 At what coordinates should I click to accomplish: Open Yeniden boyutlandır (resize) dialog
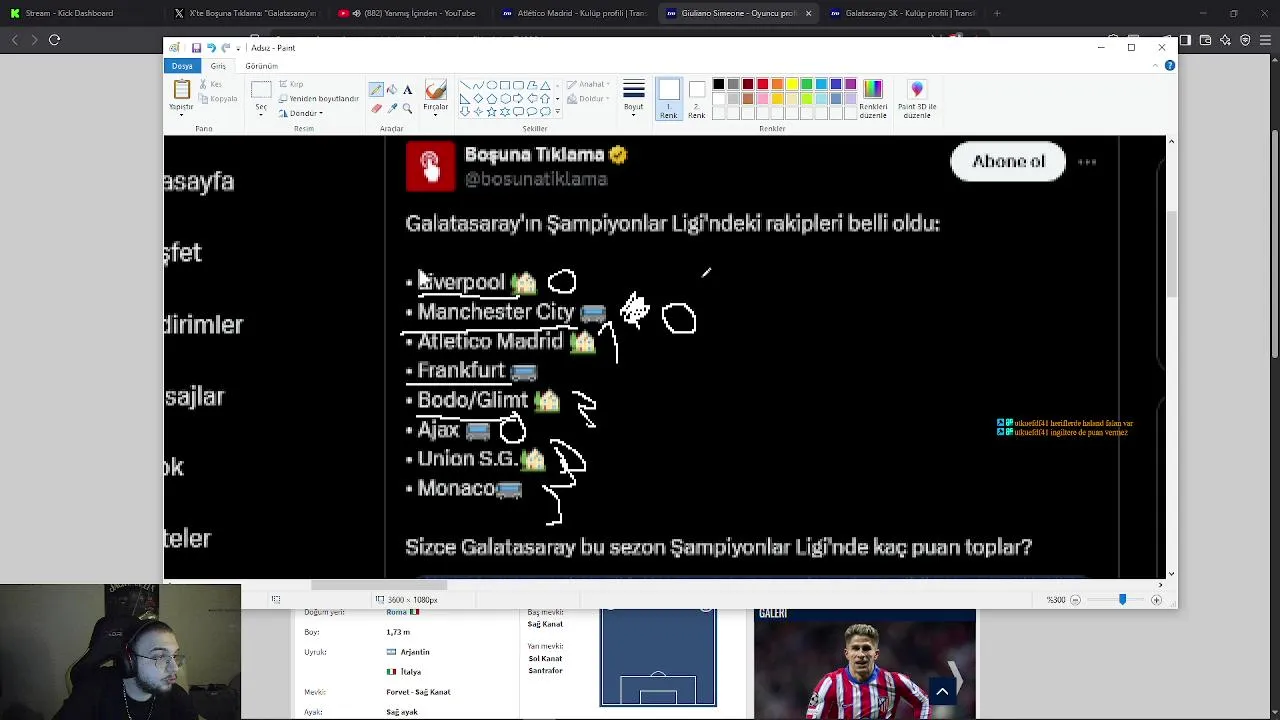[x=318, y=99]
